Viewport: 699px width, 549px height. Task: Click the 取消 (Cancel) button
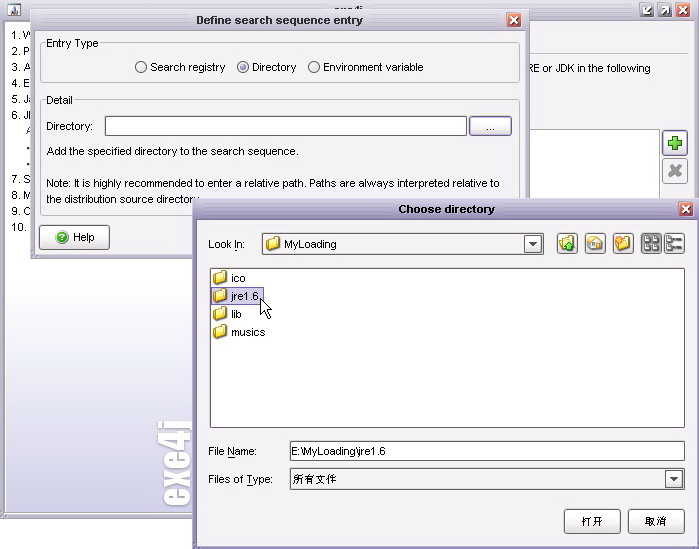tap(656, 521)
